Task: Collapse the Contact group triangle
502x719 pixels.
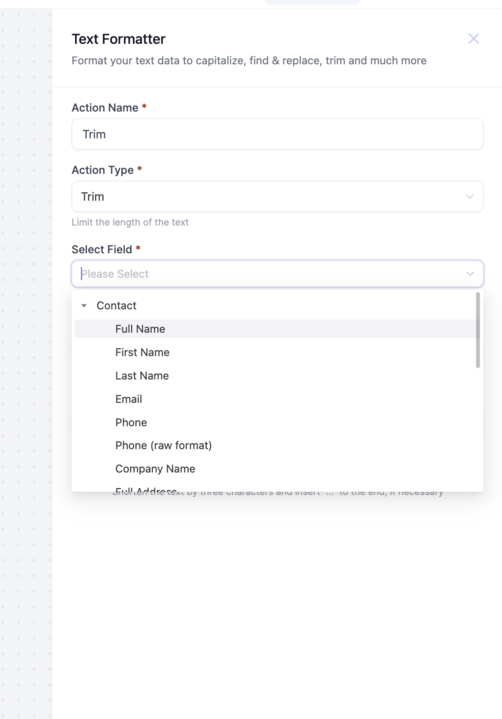Action: (x=84, y=305)
